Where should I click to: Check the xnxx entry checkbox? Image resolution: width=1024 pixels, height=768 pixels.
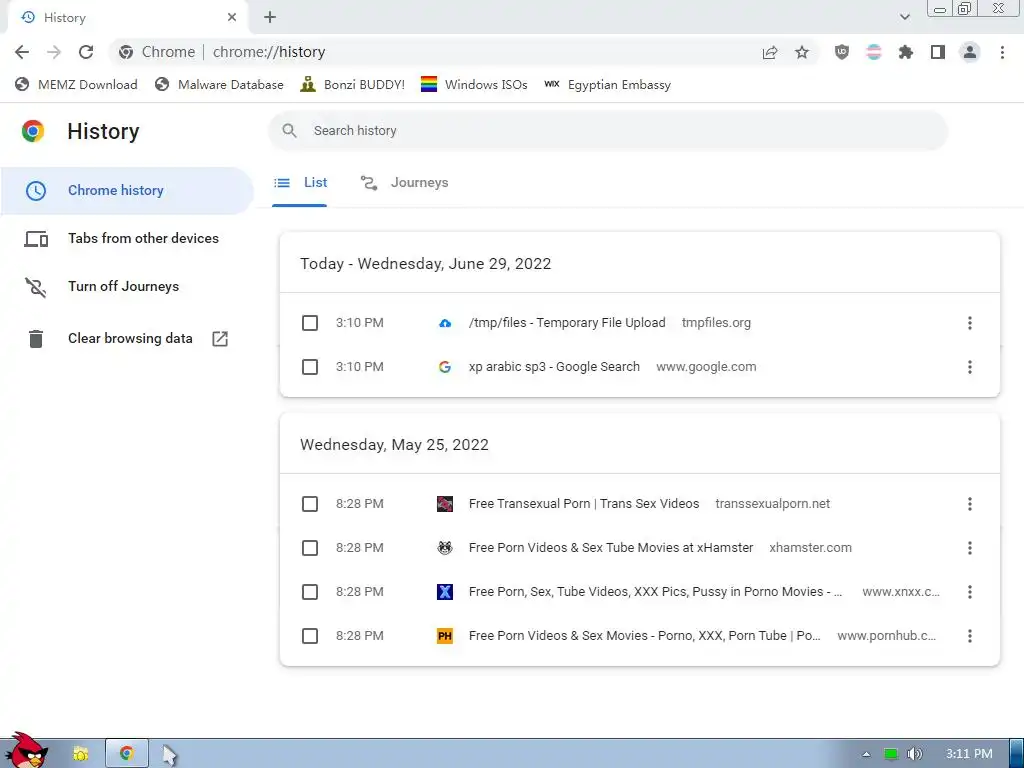[310, 592]
